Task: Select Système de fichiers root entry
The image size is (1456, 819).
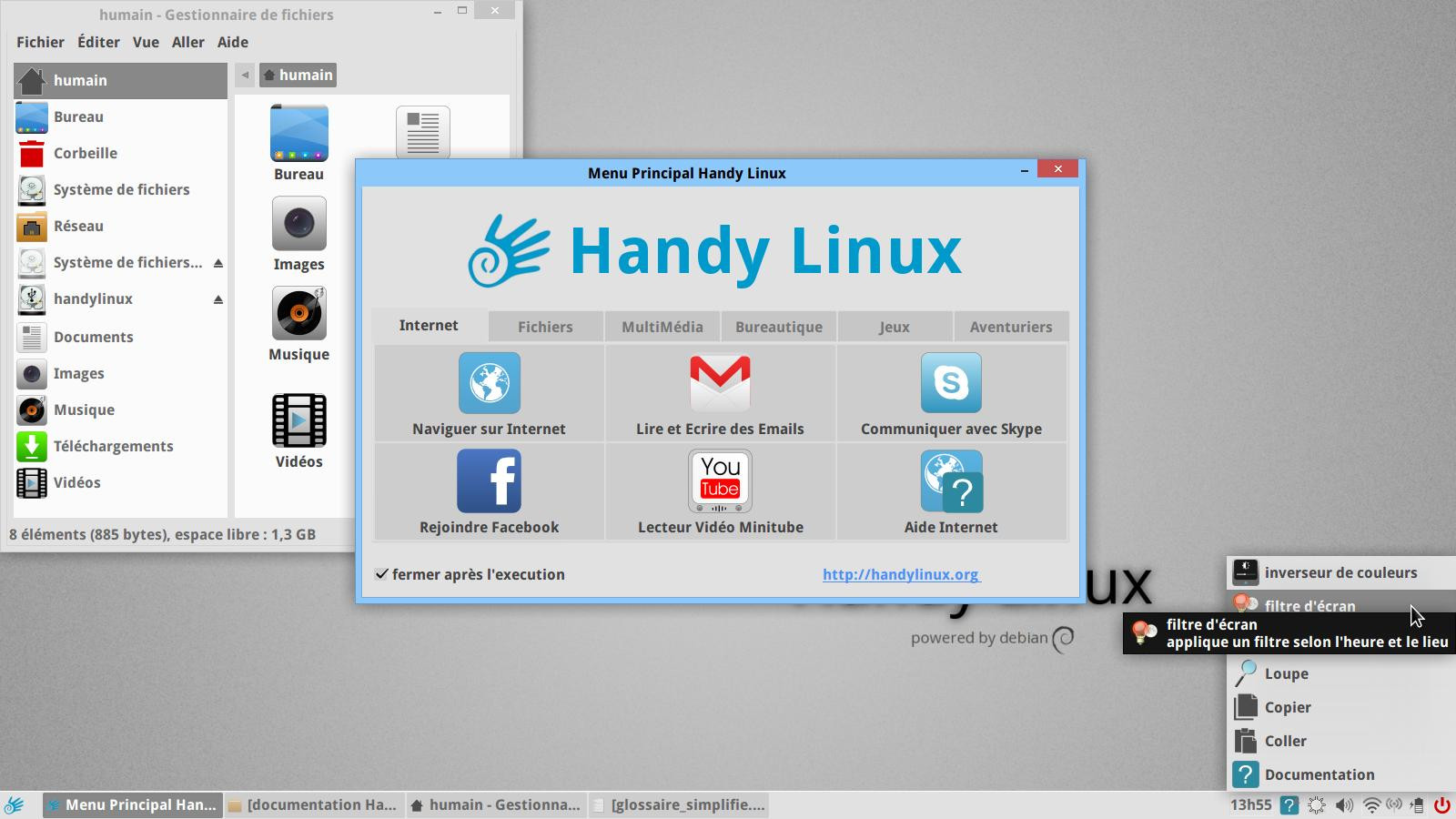Action: 120,189
